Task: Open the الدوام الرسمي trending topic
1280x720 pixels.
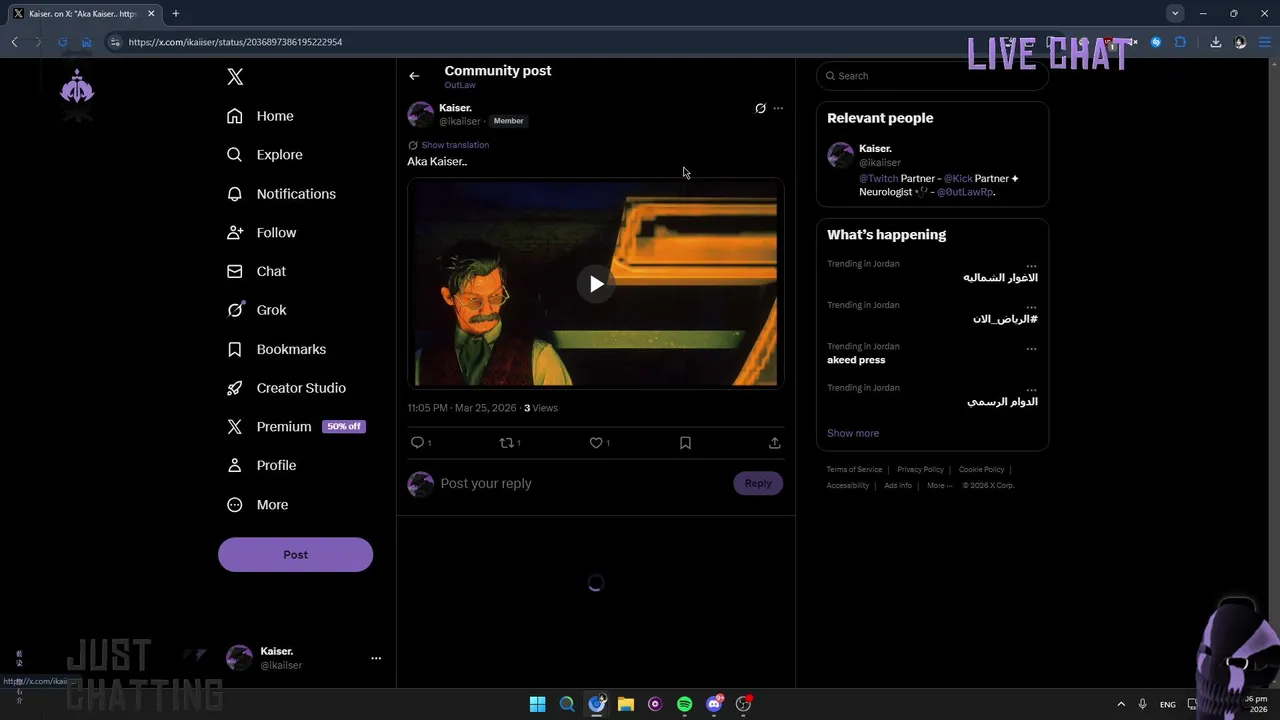Action: [1002, 402]
